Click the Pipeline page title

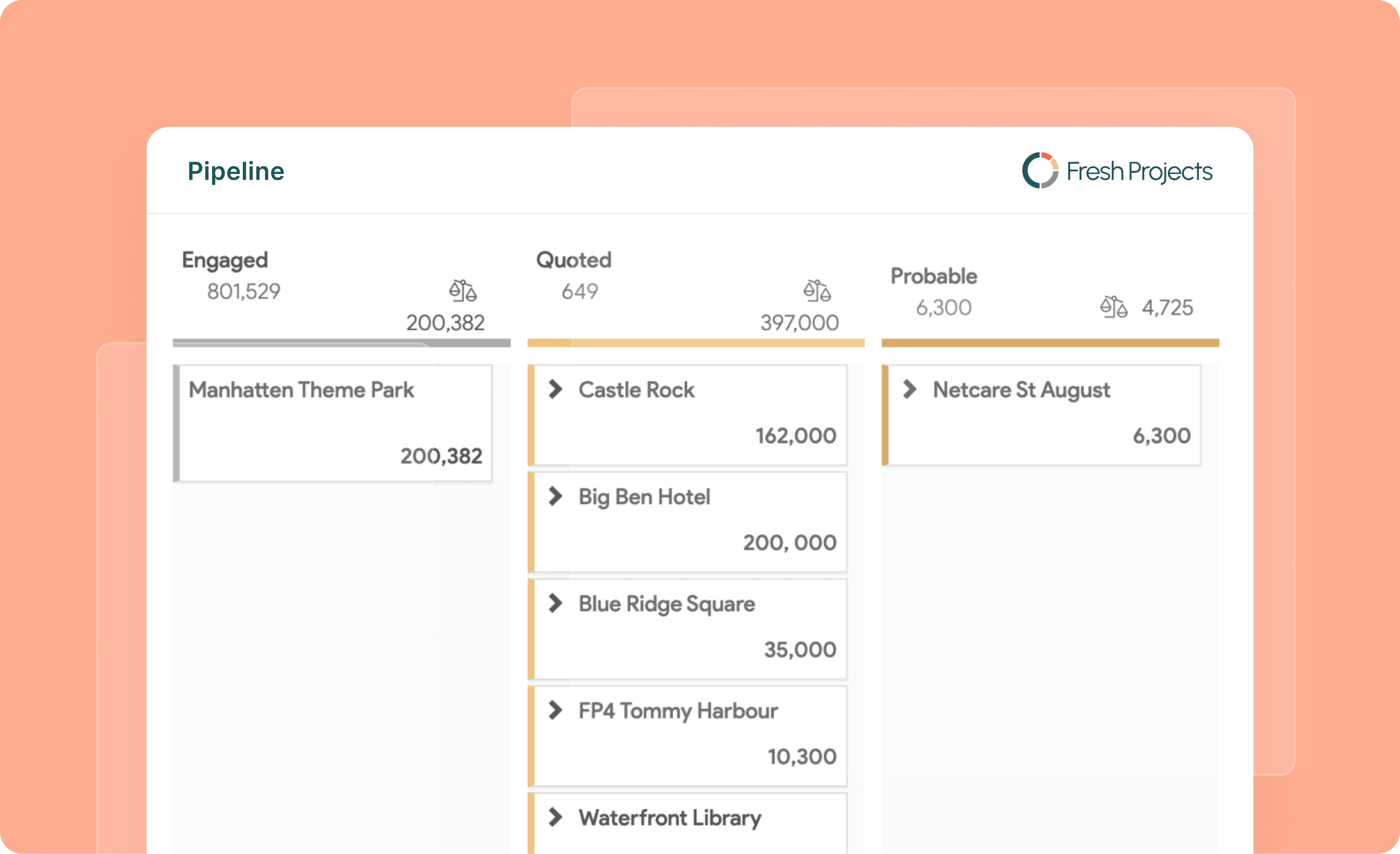click(x=236, y=171)
